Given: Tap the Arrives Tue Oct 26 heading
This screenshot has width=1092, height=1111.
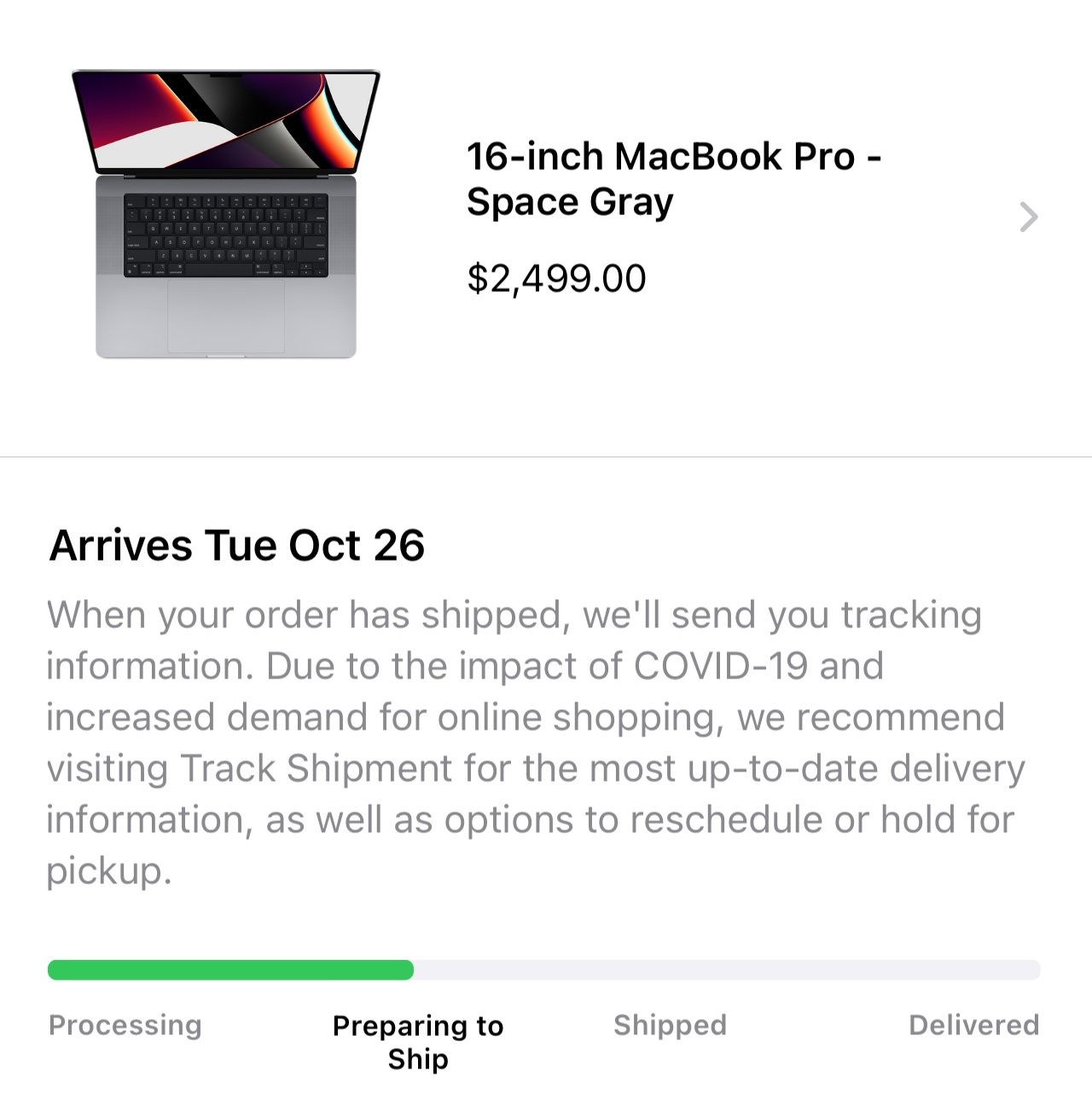Looking at the screenshot, I should pos(237,545).
